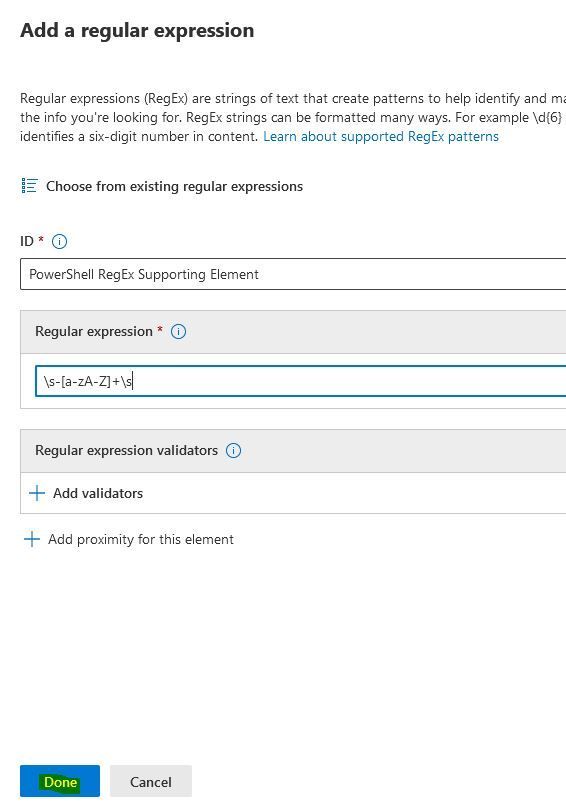Click the red asterisk beside Regular expression
566x804 pixels.
click(x=160, y=329)
